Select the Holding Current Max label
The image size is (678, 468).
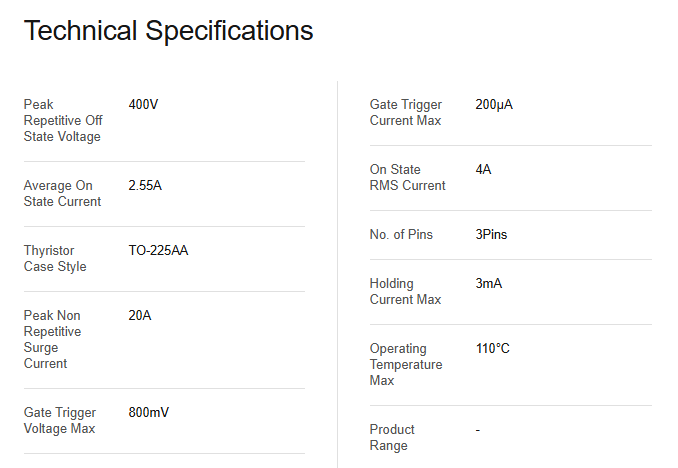[x=405, y=291]
